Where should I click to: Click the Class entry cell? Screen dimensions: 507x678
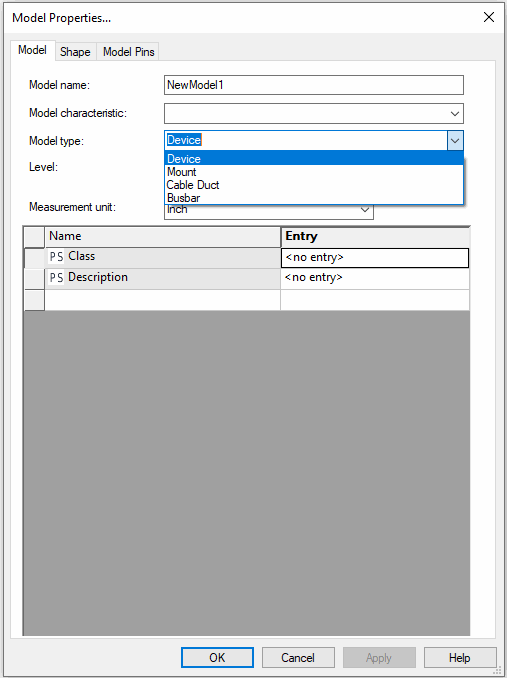coord(375,258)
